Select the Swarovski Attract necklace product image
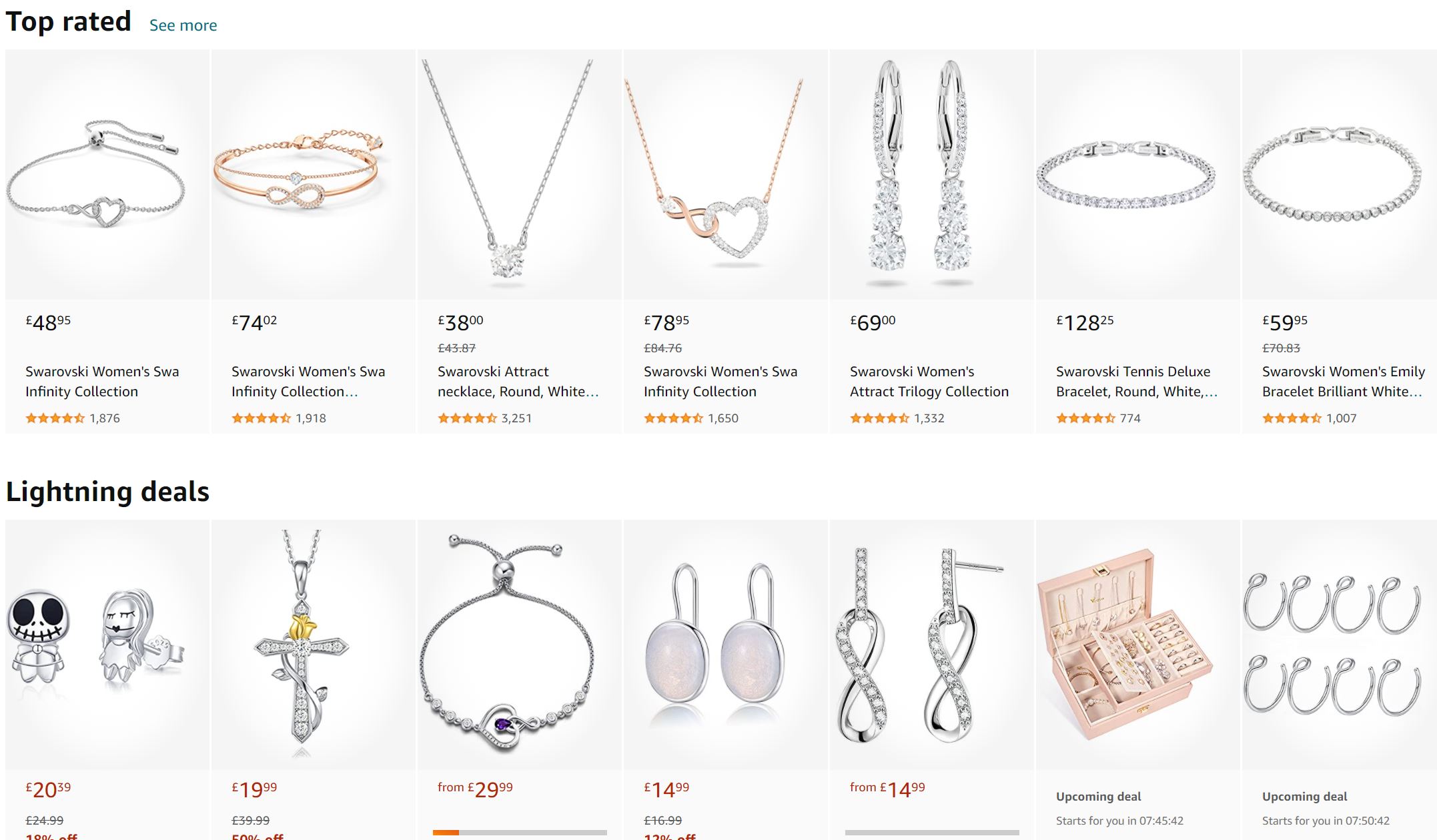 tap(520, 175)
